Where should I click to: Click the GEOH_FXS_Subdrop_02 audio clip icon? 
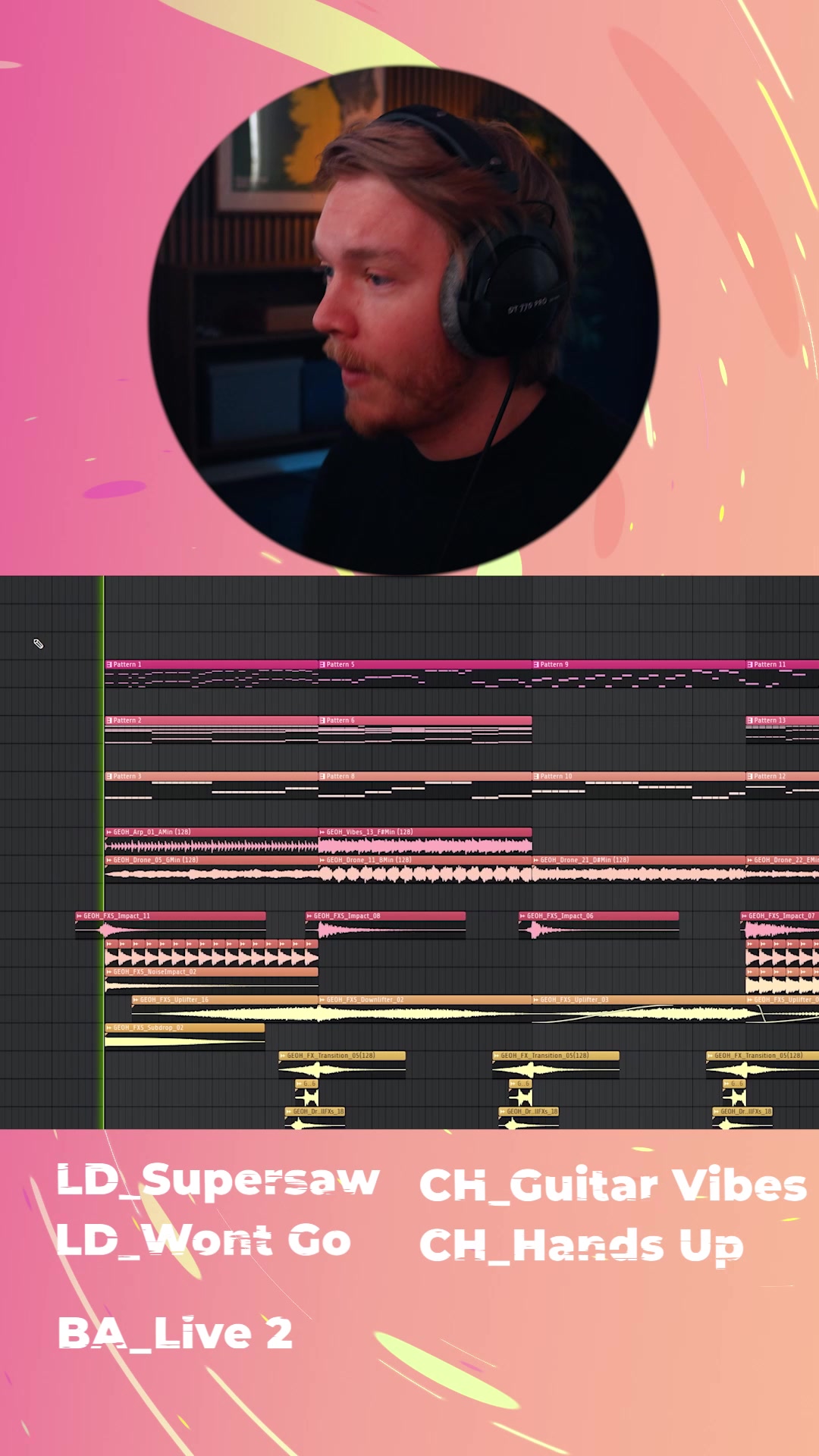tap(109, 1028)
